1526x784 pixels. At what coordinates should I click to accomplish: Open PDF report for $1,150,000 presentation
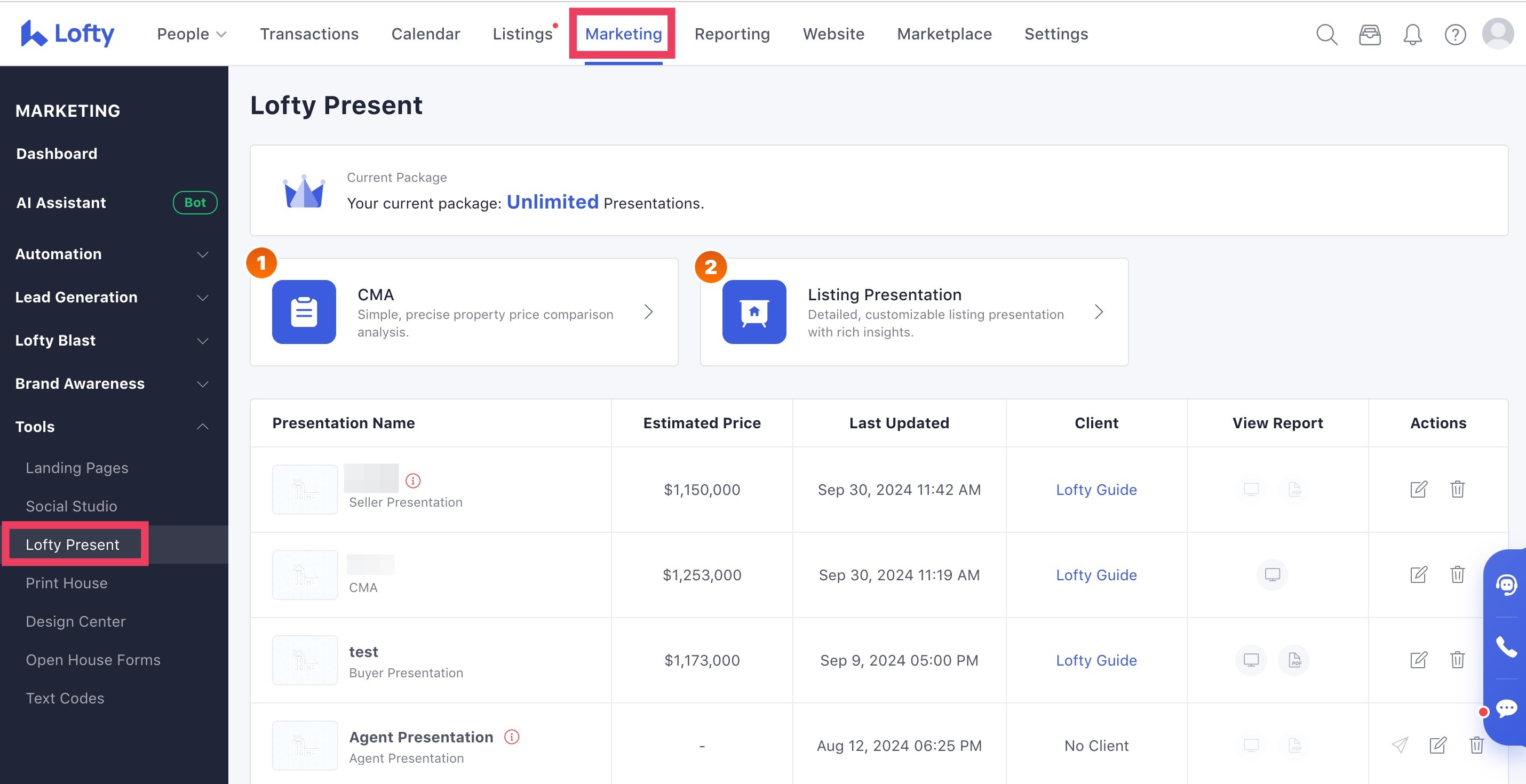(1295, 489)
